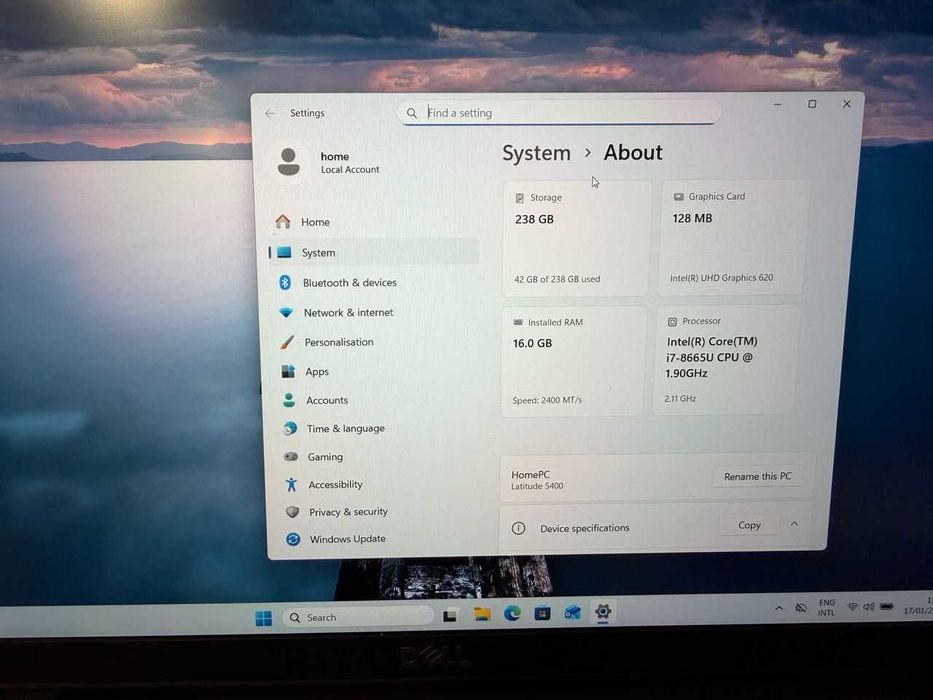
Task: Launch File Explorer from the taskbar
Action: pyautogui.click(x=482, y=614)
